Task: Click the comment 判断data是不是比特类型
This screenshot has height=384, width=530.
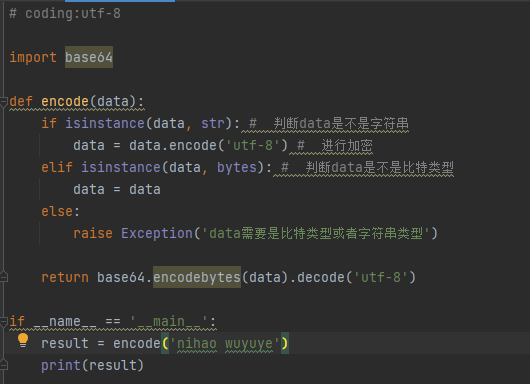Action: pyautogui.click(x=367, y=167)
